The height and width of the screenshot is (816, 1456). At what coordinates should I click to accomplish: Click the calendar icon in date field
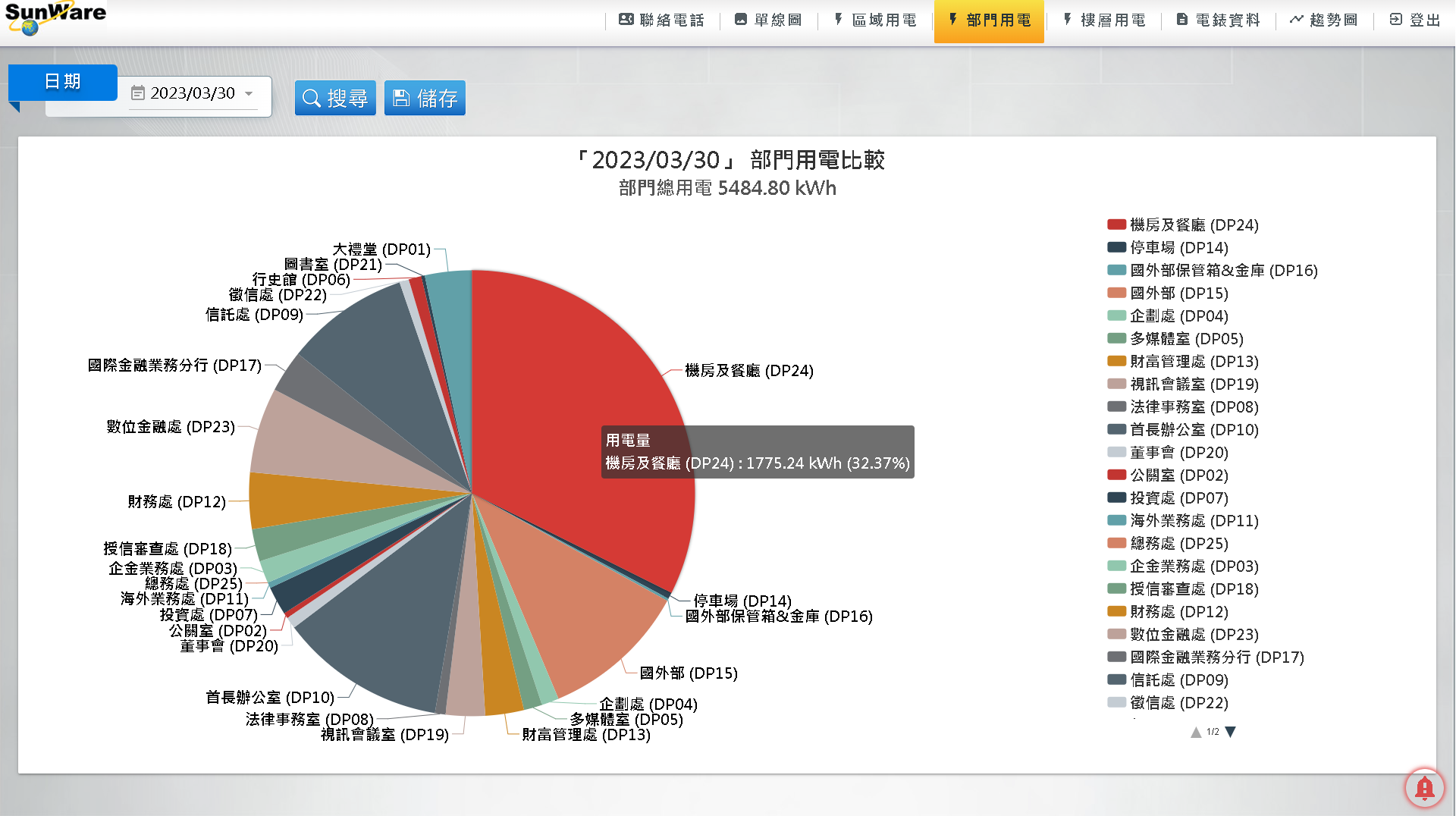click(x=138, y=93)
